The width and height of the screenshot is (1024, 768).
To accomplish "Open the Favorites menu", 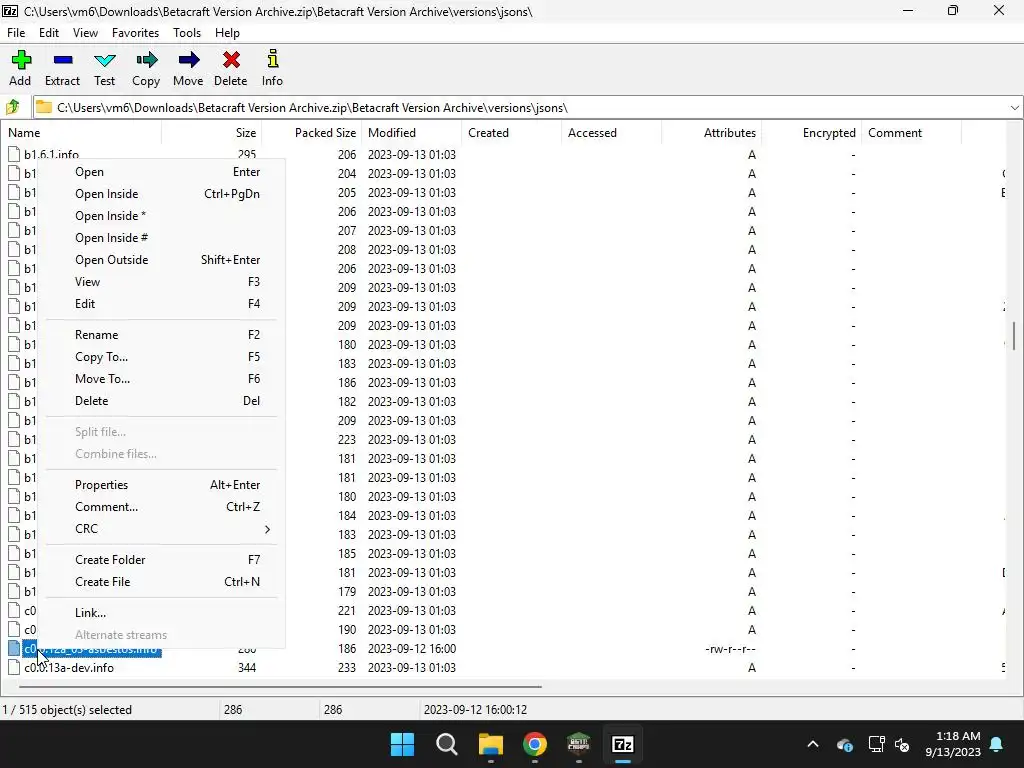I will [x=135, y=33].
